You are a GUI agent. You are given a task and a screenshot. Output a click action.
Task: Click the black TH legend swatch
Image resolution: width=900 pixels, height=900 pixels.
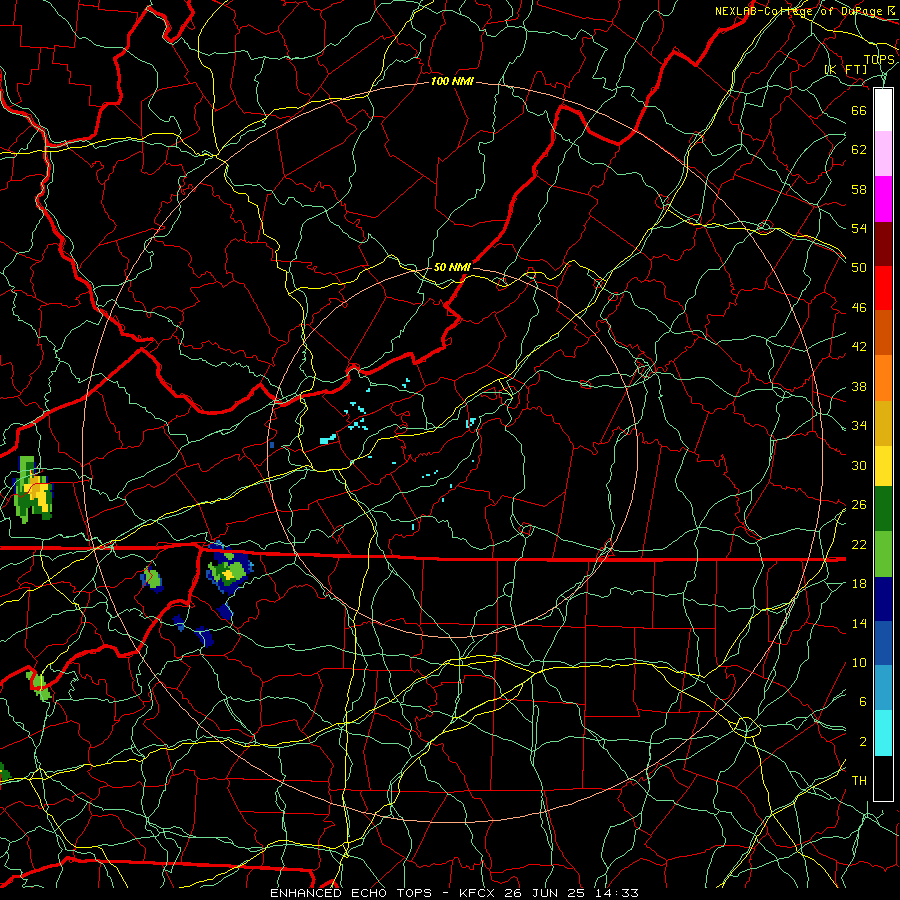(x=883, y=778)
